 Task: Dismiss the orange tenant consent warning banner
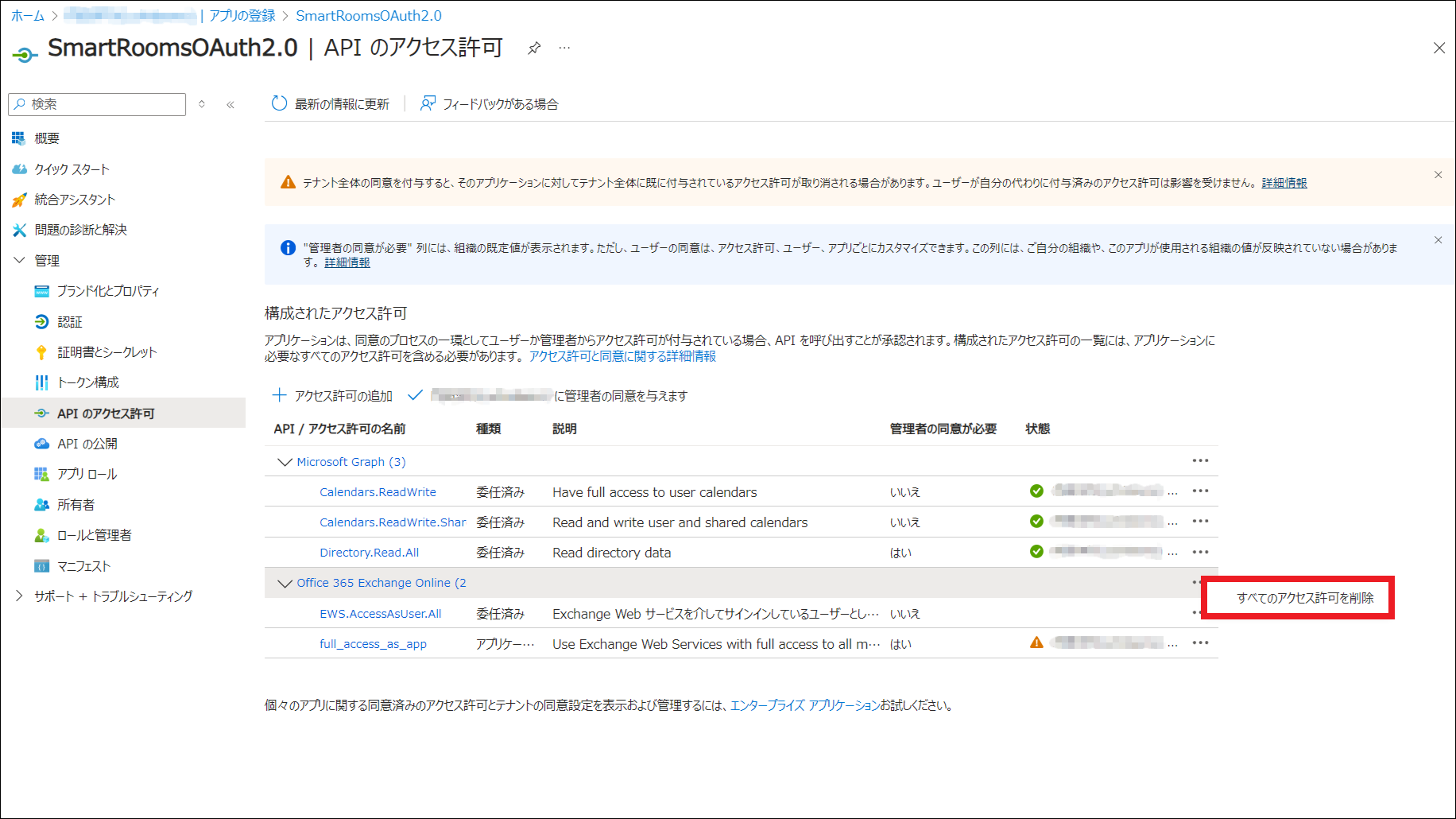click(x=1438, y=175)
